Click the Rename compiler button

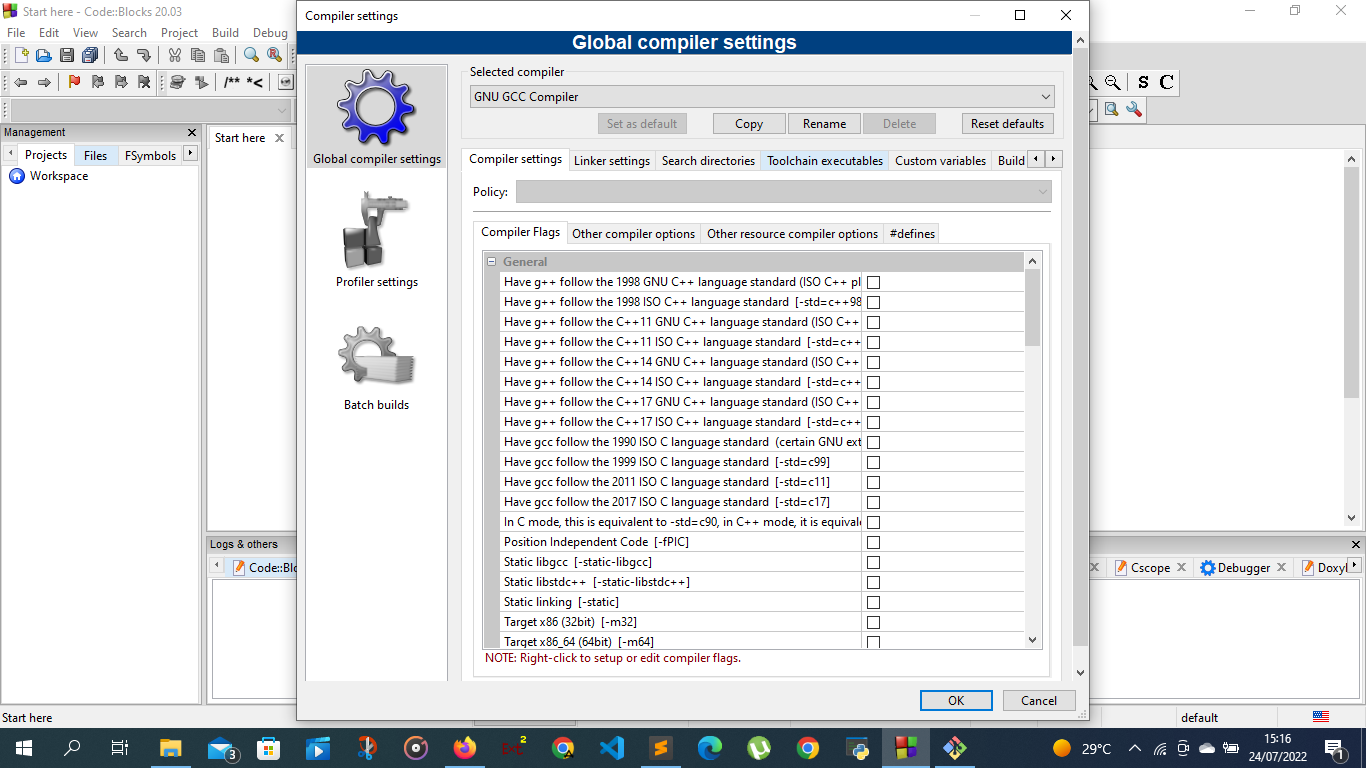[824, 124]
